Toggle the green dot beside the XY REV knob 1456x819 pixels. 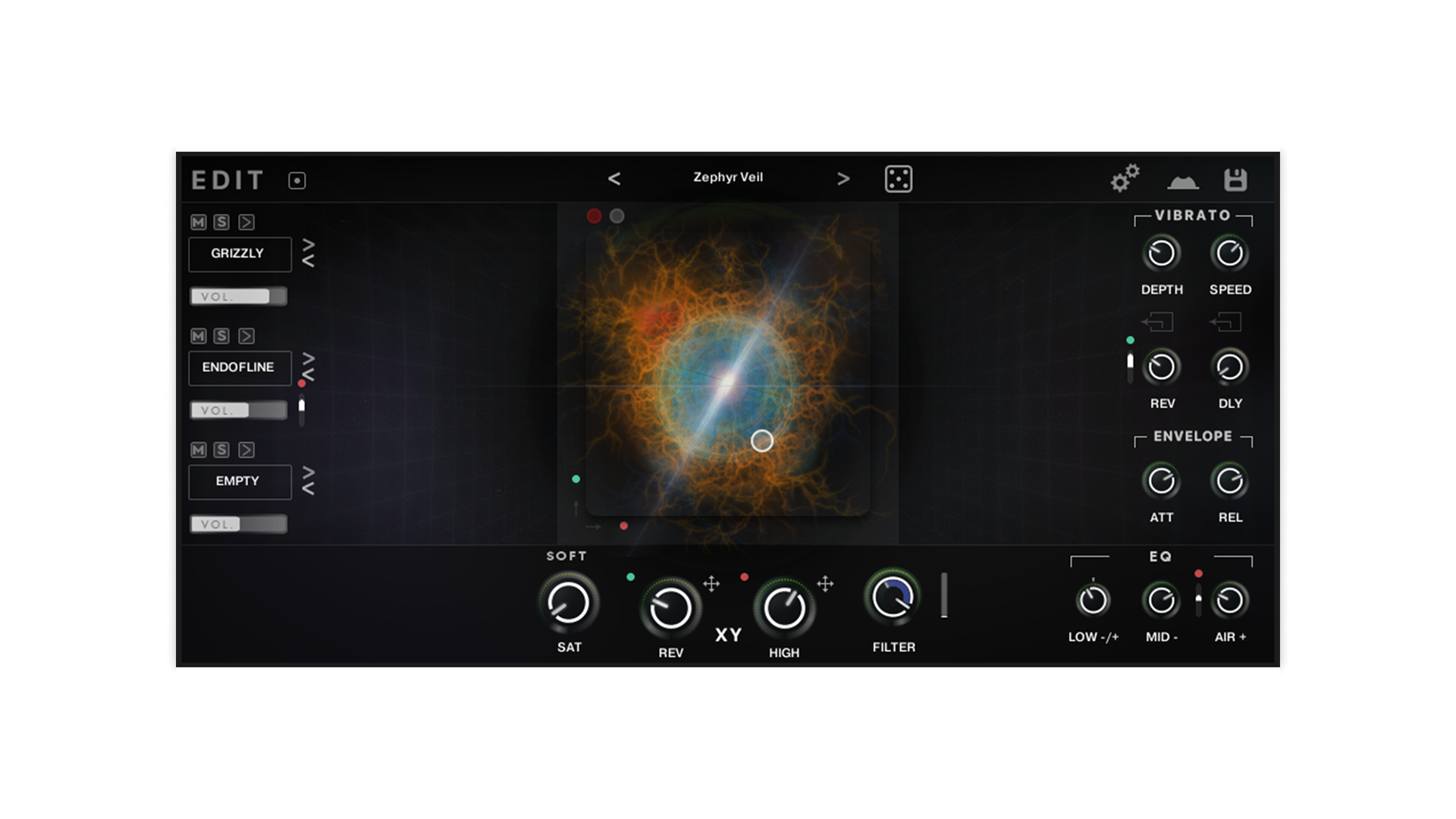point(630,577)
